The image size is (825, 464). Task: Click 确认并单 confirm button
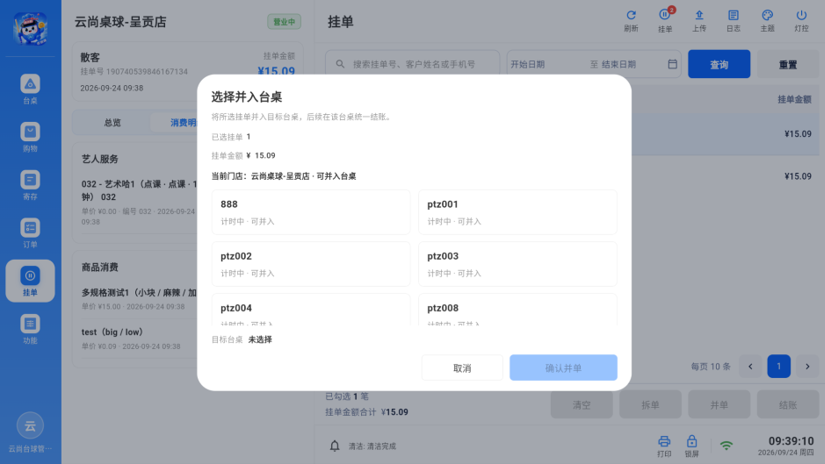pyautogui.click(x=564, y=368)
